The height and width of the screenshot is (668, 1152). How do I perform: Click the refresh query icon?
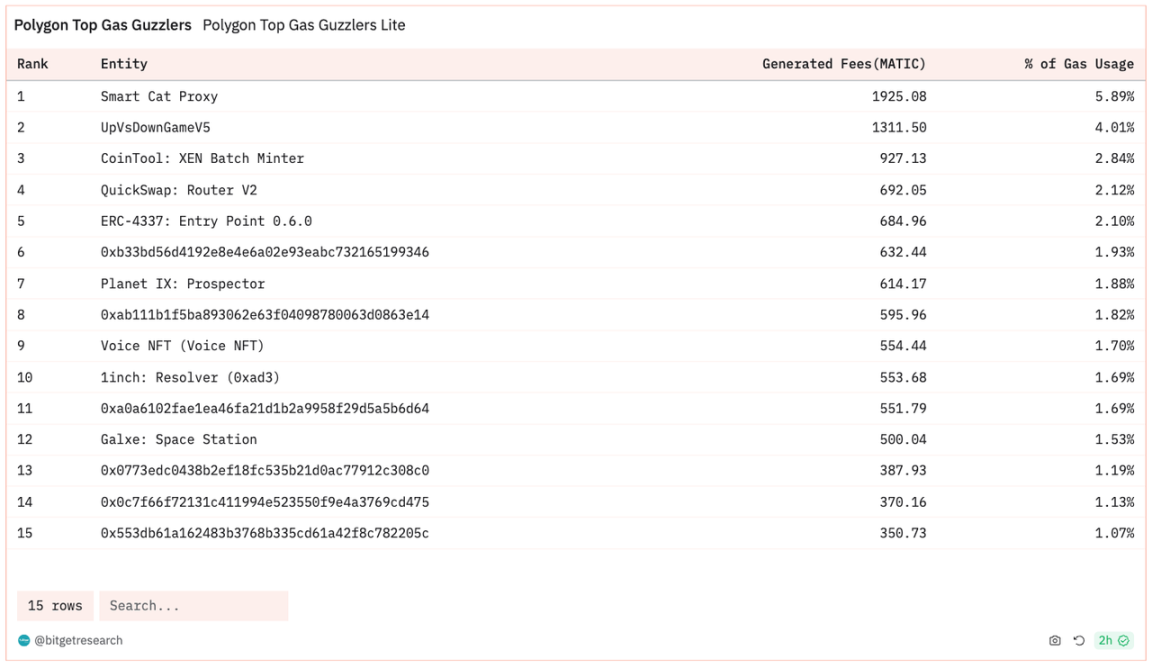[x=1079, y=640]
